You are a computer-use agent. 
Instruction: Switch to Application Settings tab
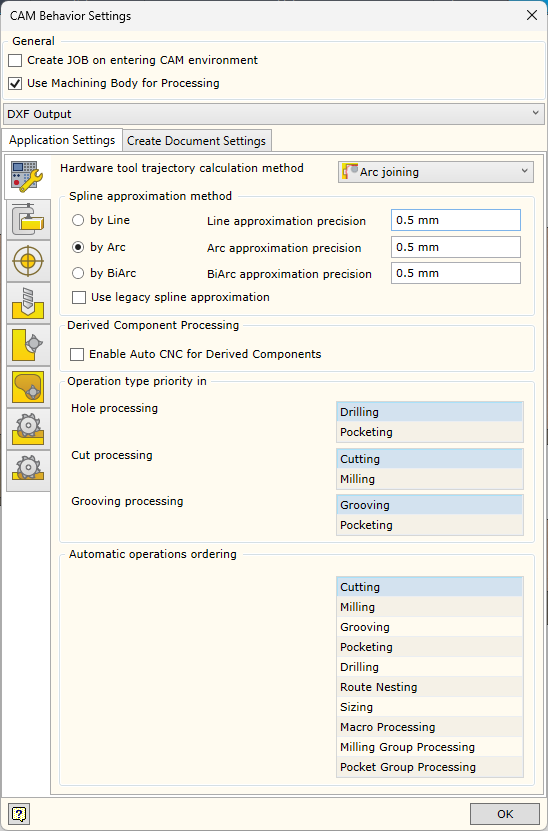coord(62,140)
